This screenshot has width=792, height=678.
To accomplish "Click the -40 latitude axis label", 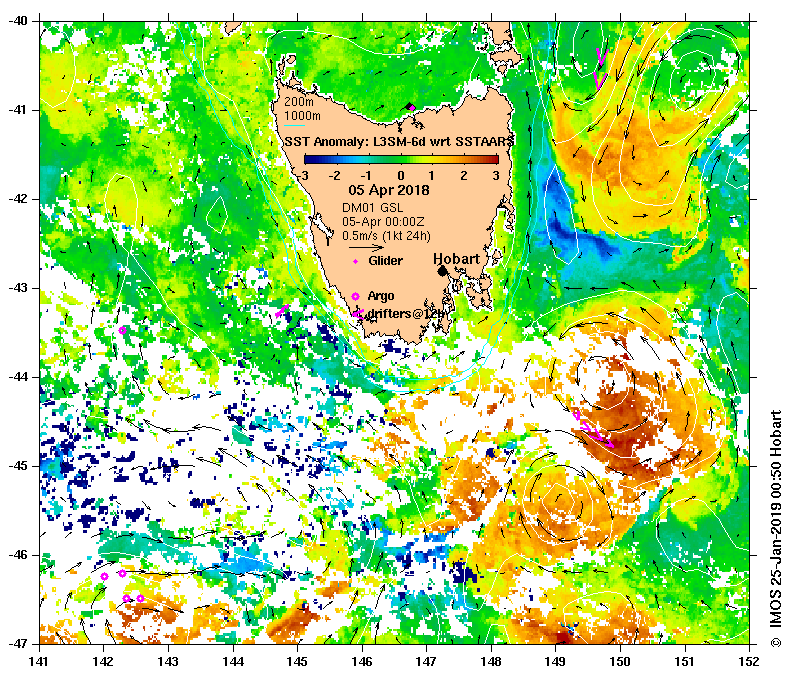I will tap(17, 21).
